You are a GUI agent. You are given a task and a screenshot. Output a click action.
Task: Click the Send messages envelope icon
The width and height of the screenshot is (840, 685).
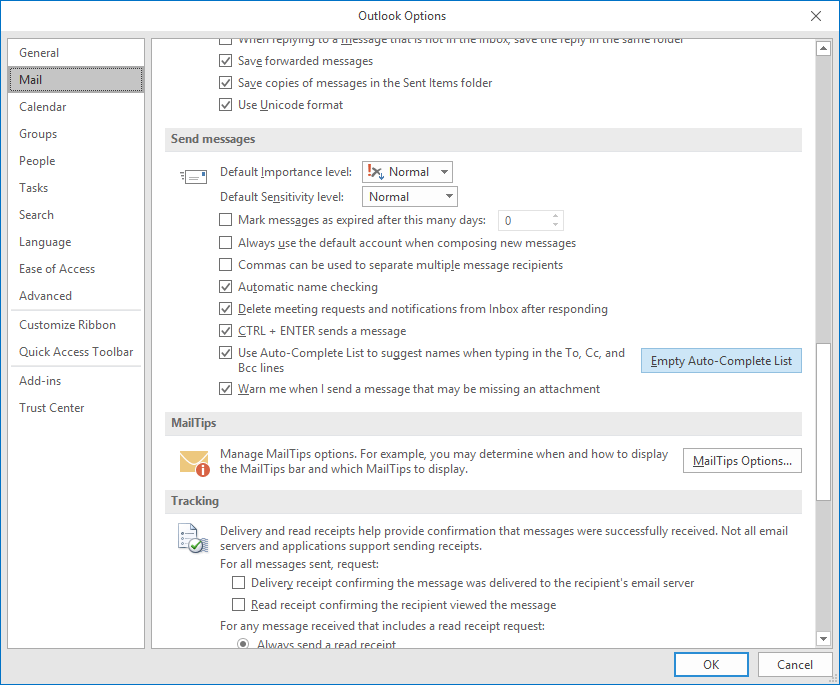193,177
